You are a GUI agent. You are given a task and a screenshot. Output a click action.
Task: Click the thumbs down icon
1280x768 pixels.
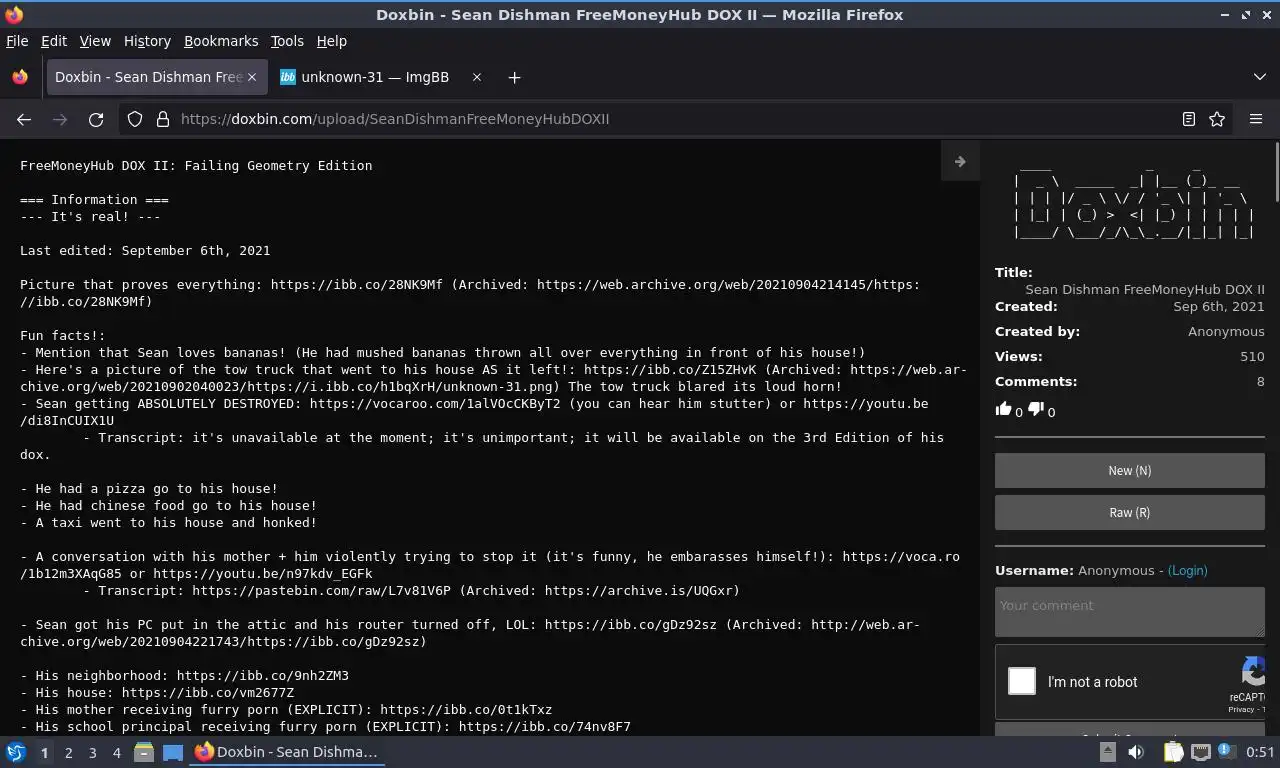click(x=1036, y=408)
